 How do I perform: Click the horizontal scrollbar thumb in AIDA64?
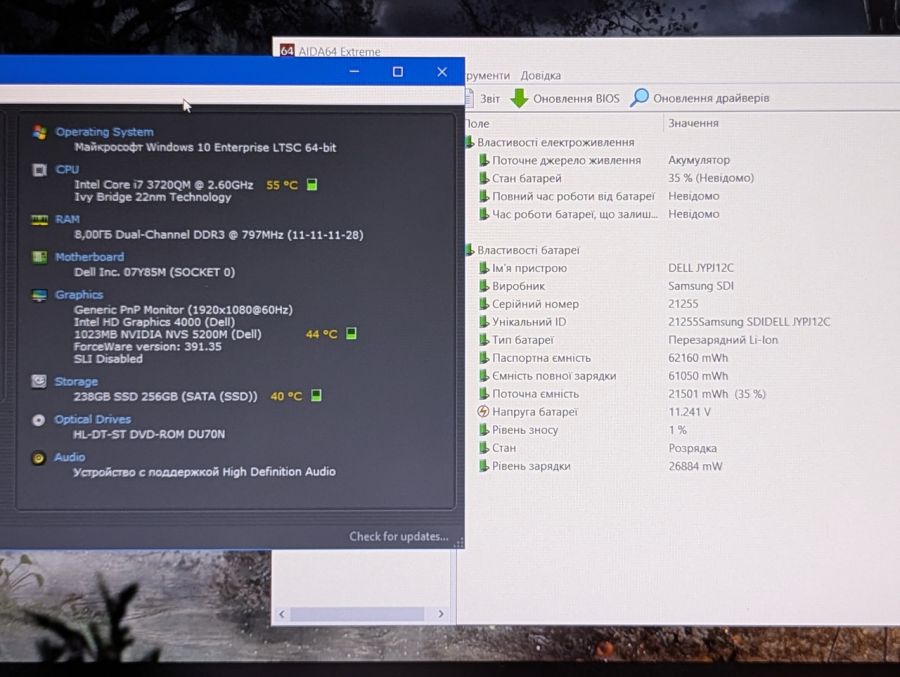point(357,614)
